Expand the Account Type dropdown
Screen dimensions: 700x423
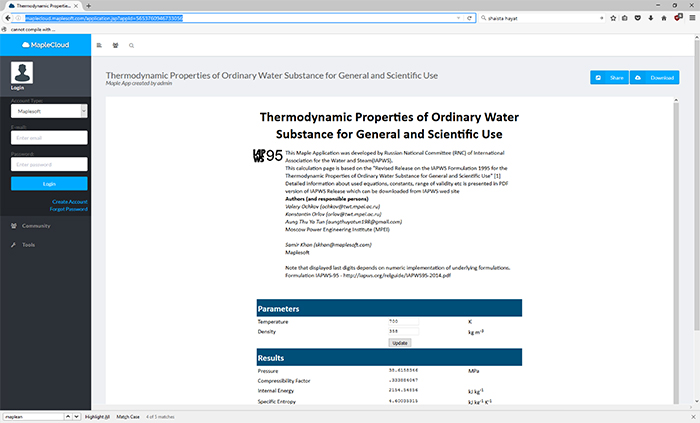[48, 111]
